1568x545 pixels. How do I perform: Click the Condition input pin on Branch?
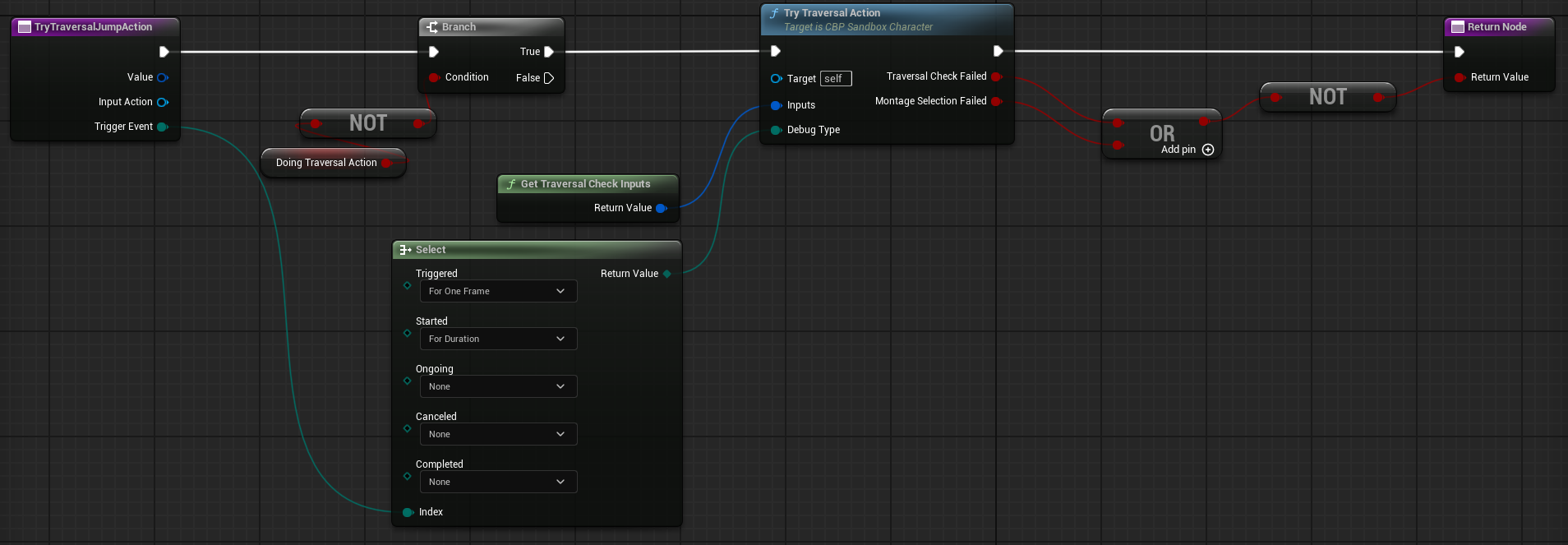click(434, 77)
